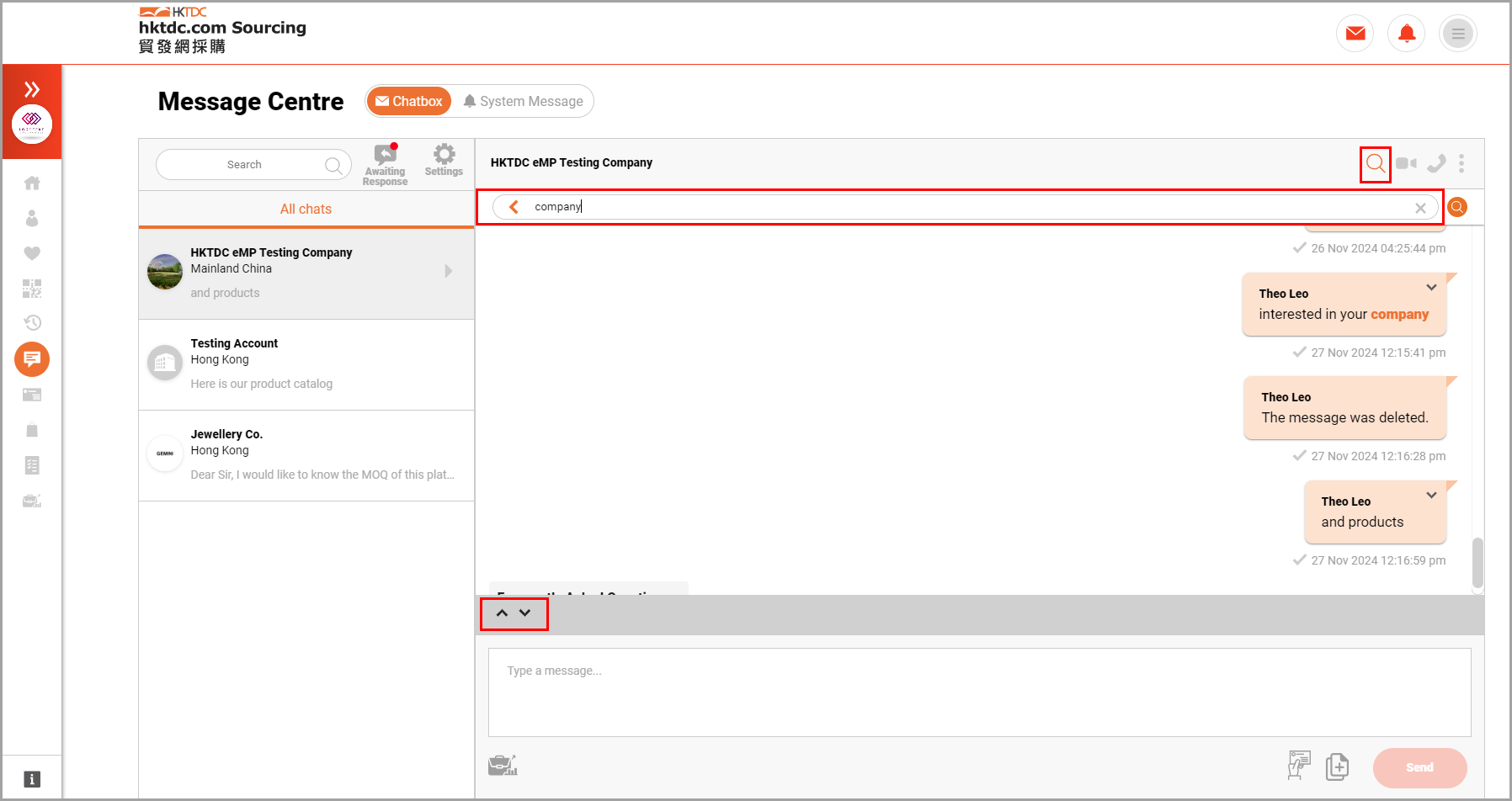Start a video call via camera icon
The height and width of the screenshot is (801, 1512).
point(1406,163)
